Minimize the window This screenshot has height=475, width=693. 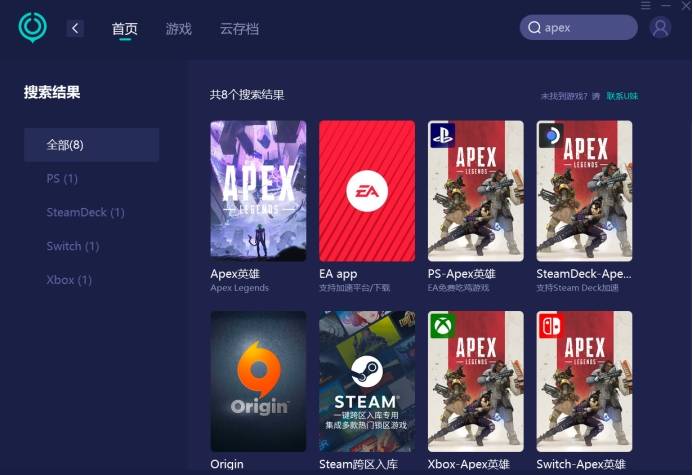click(x=666, y=5)
